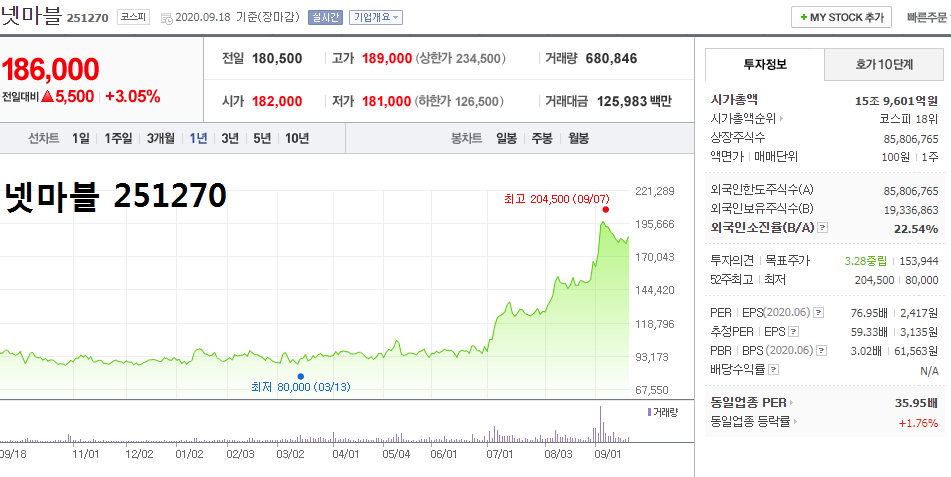Open the 기업개요 dropdown
This screenshot has width=951, height=477.
click(x=376, y=18)
